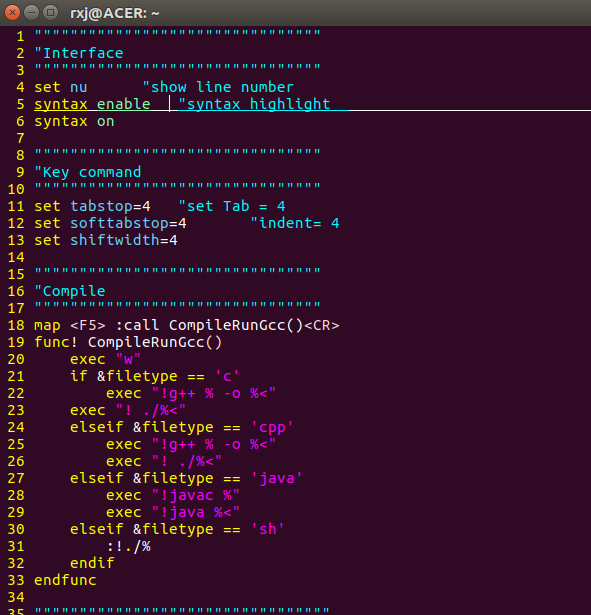Click the "show line number" comment
Viewport: 591px width, 615px height.
[x=218, y=87]
